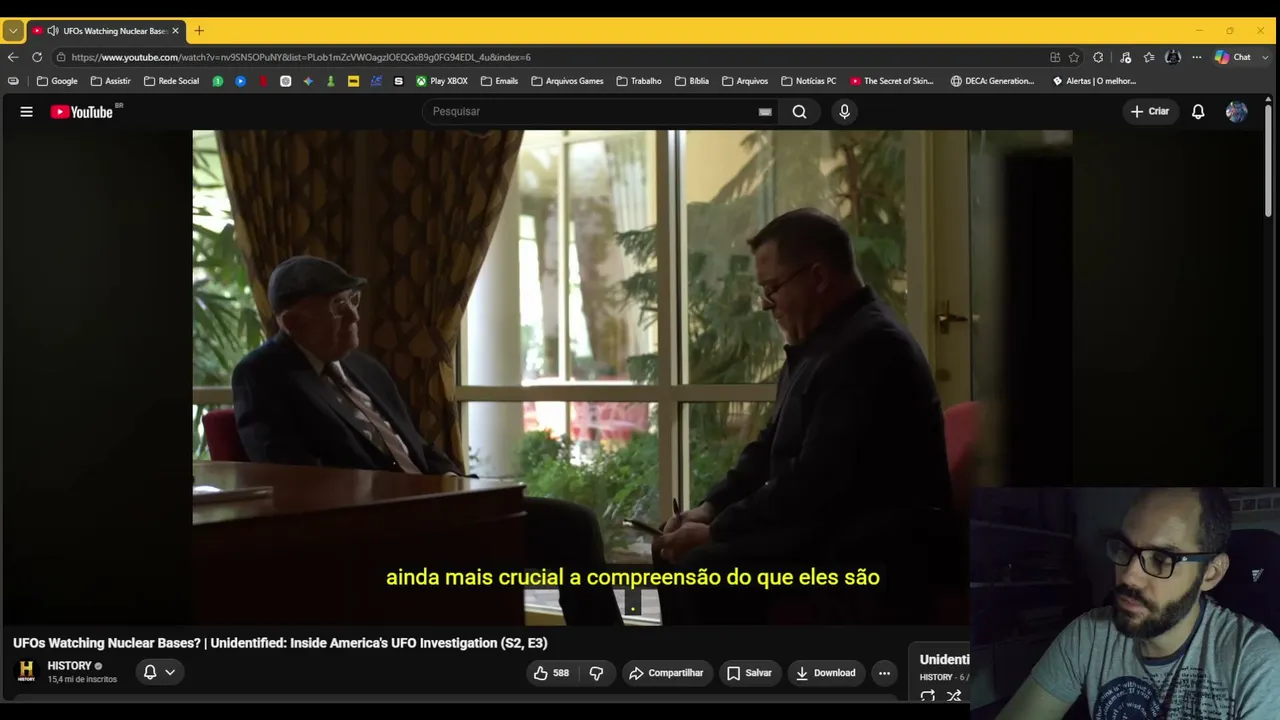
Task: Open Arquivos bookmarks folder
Action: click(745, 81)
